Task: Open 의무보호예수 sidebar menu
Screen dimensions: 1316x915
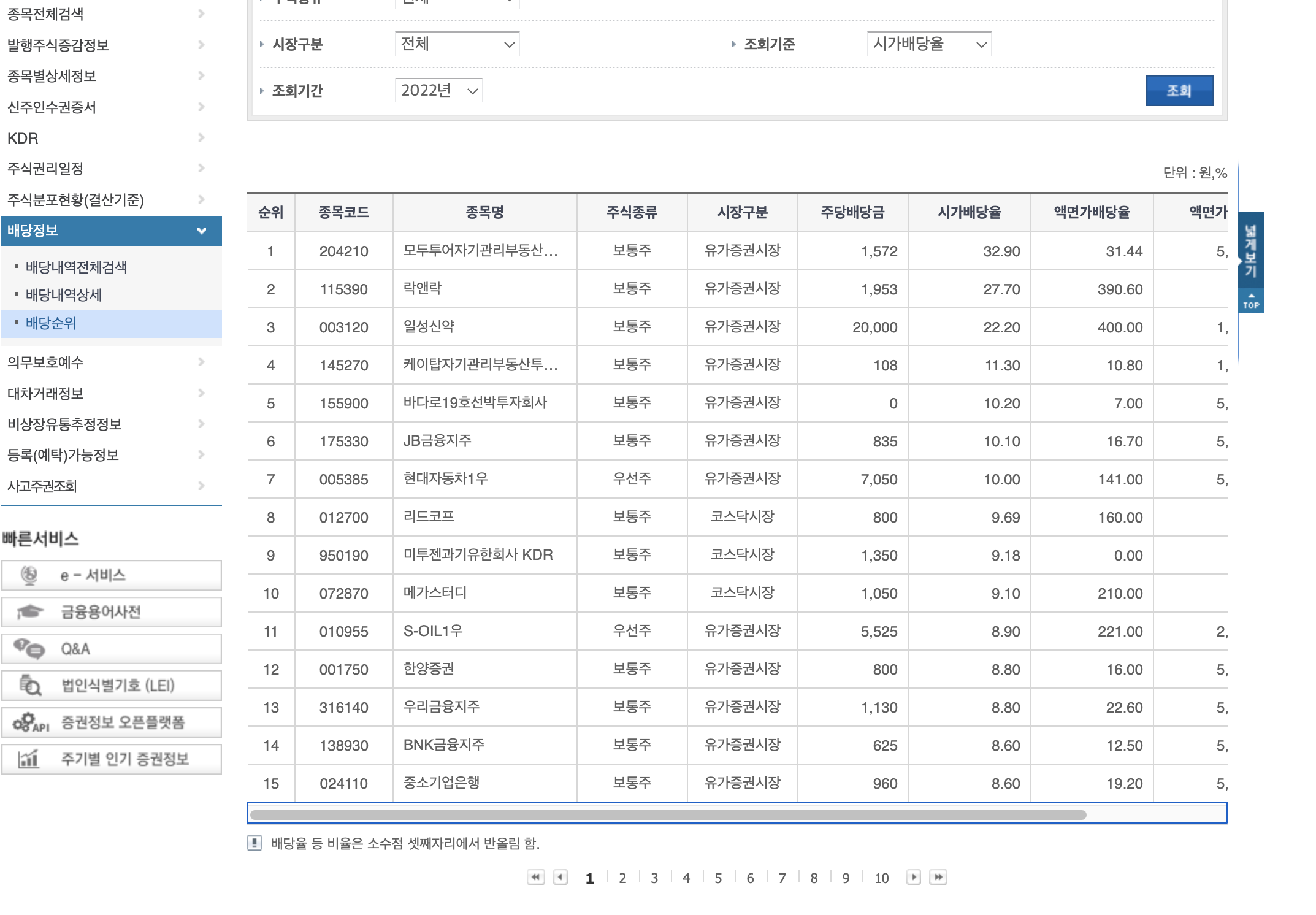Action: pyautogui.click(x=45, y=362)
